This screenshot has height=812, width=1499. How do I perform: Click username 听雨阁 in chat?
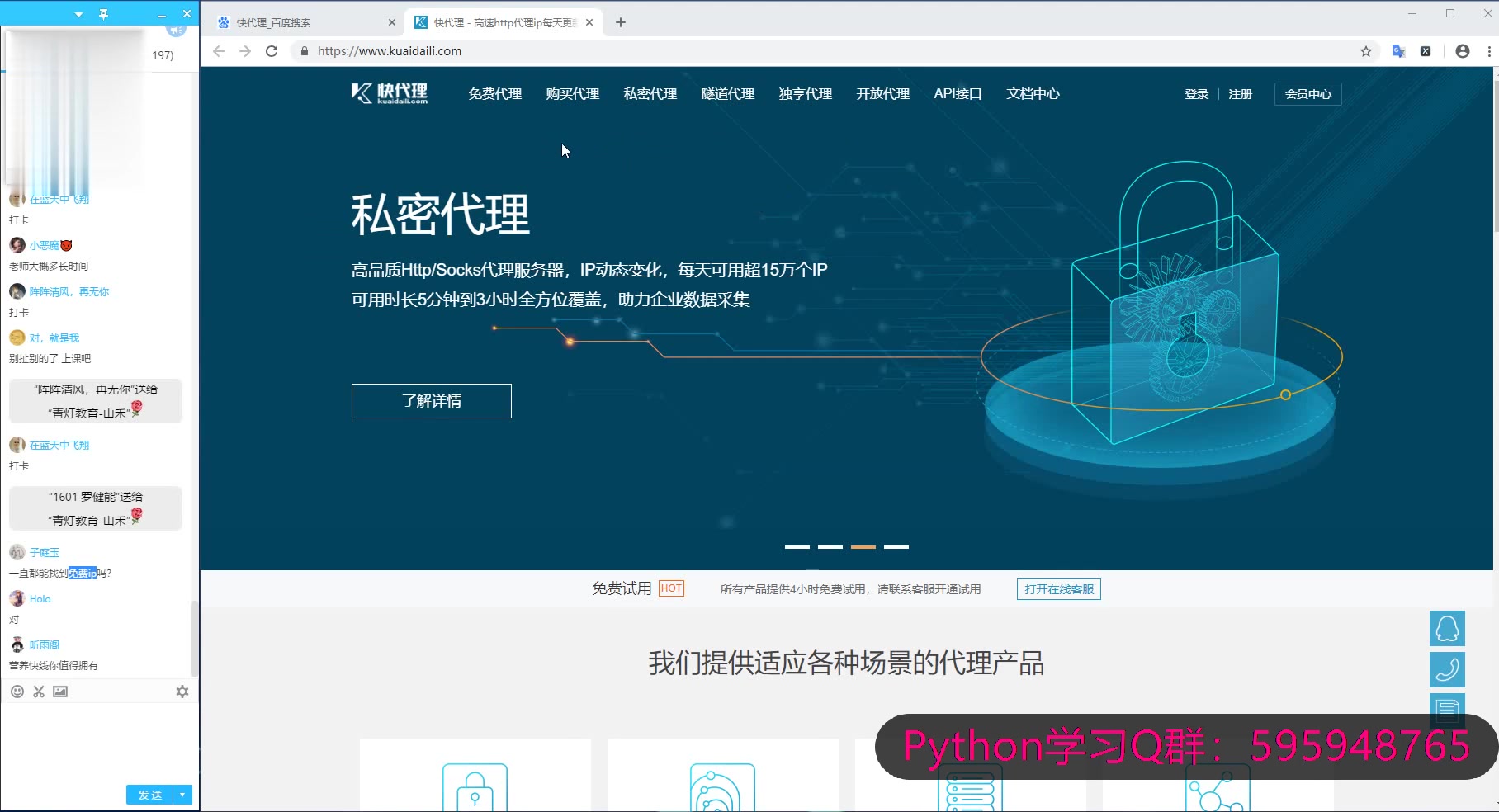tap(45, 644)
